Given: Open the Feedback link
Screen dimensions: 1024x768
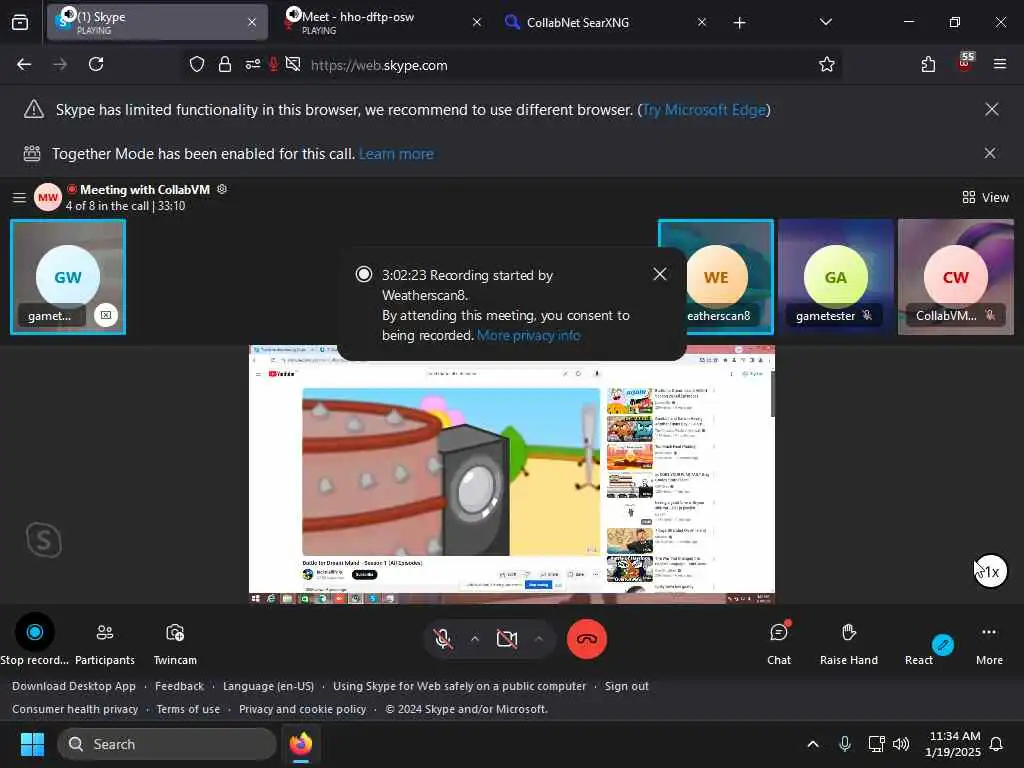Looking at the screenshot, I should click(180, 686).
